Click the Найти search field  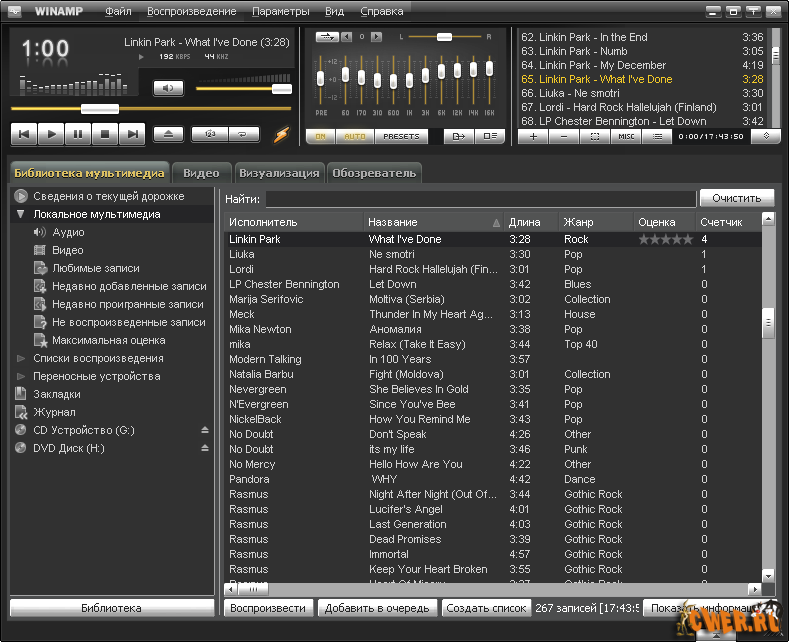(x=479, y=199)
